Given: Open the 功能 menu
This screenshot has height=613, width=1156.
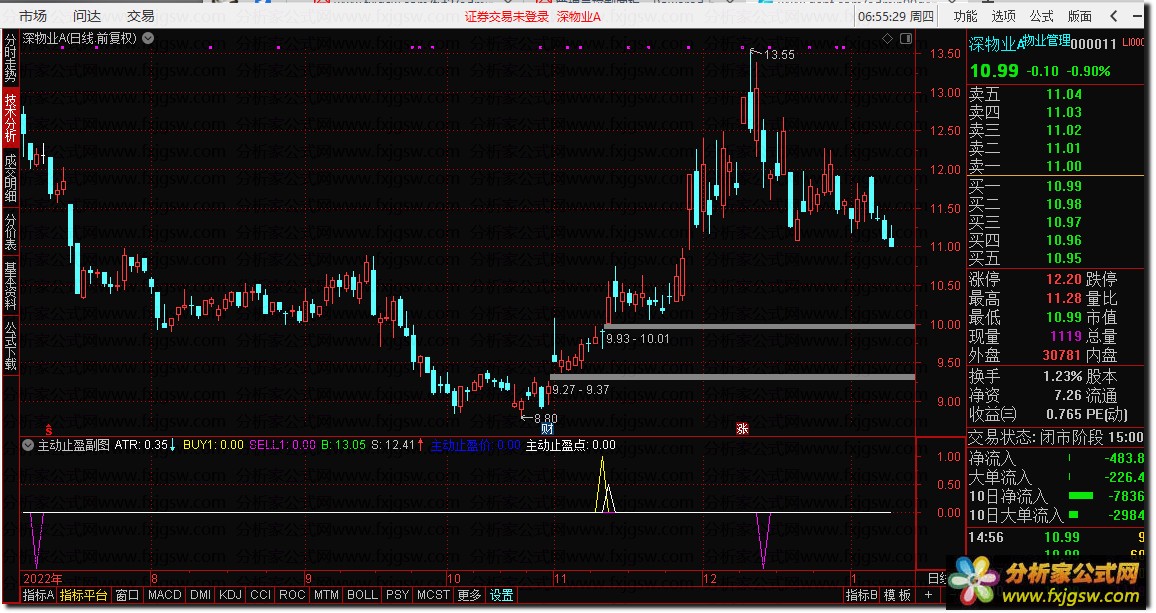Looking at the screenshot, I should pyautogui.click(x=965, y=15).
